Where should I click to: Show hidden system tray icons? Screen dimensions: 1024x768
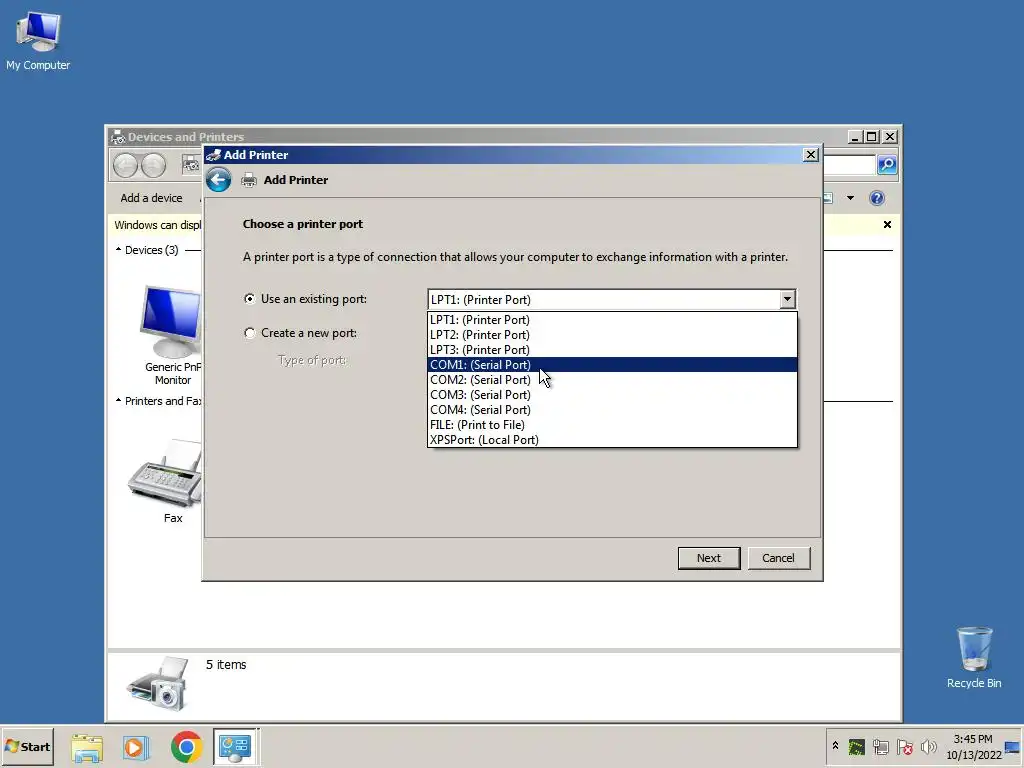coord(835,746)
